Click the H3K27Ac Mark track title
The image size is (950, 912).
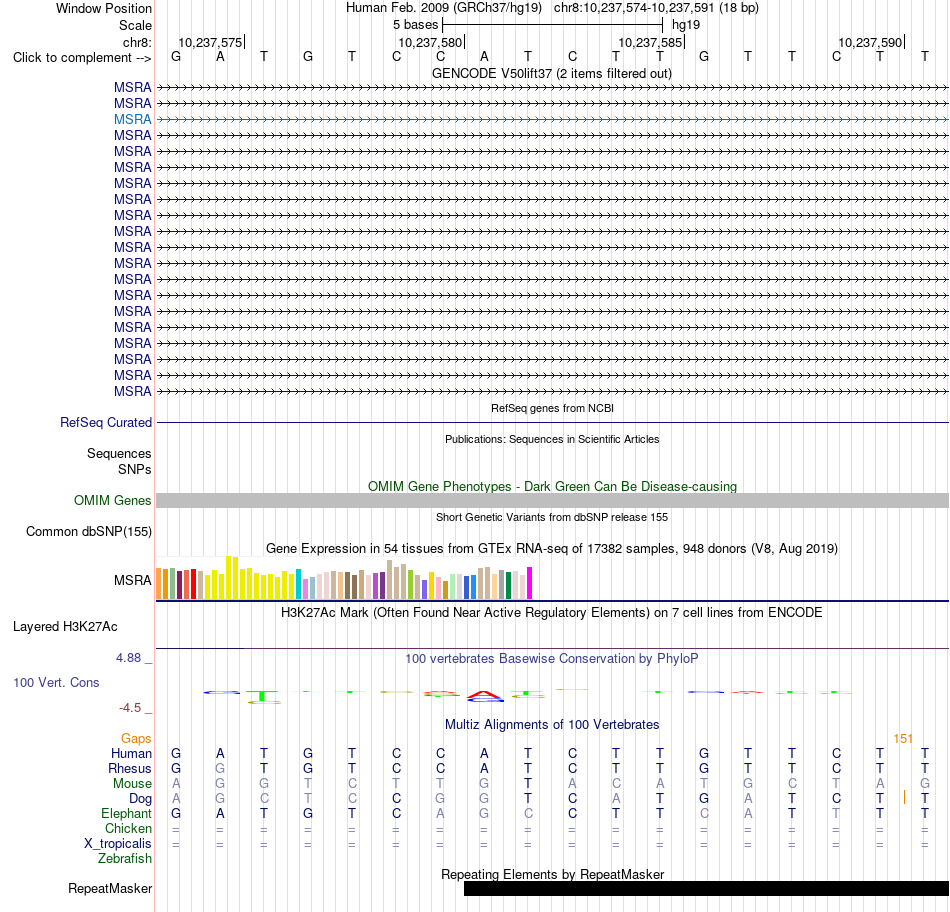[x=552, y=613]
